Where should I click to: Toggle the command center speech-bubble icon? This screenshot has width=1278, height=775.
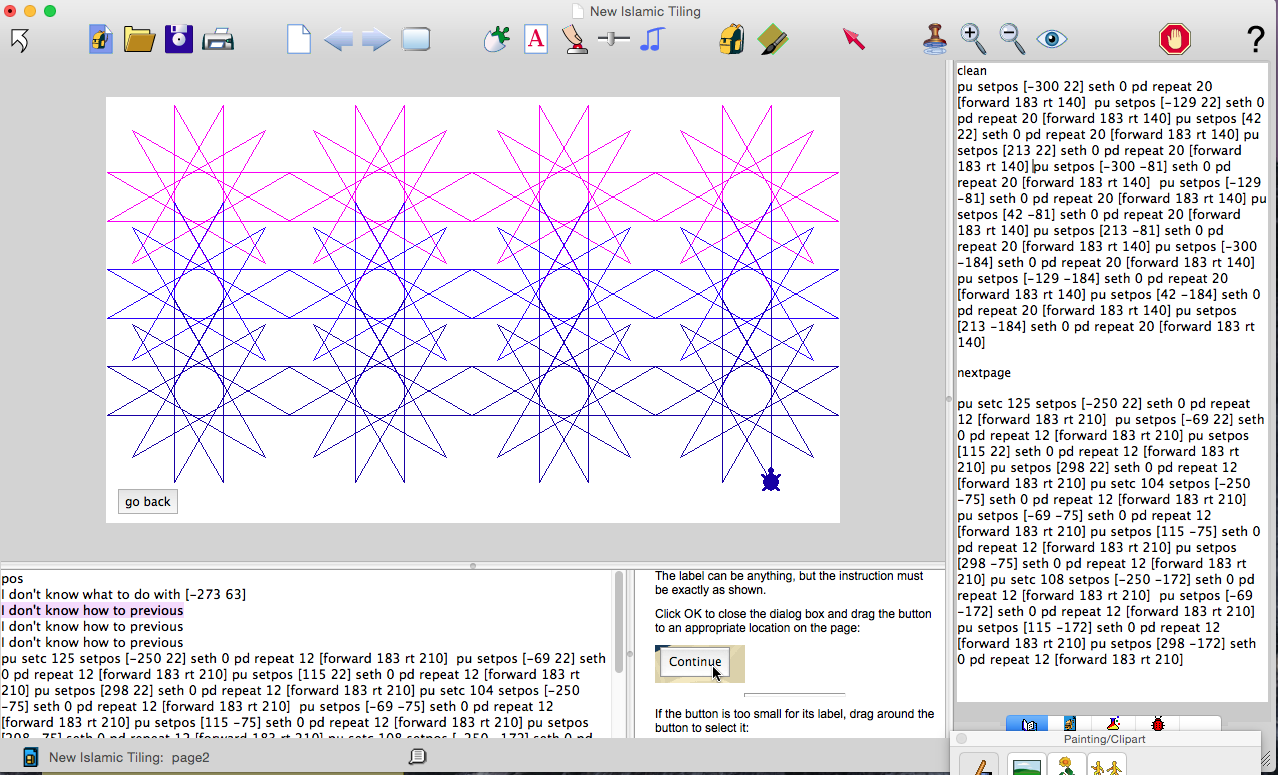(418, 757)
